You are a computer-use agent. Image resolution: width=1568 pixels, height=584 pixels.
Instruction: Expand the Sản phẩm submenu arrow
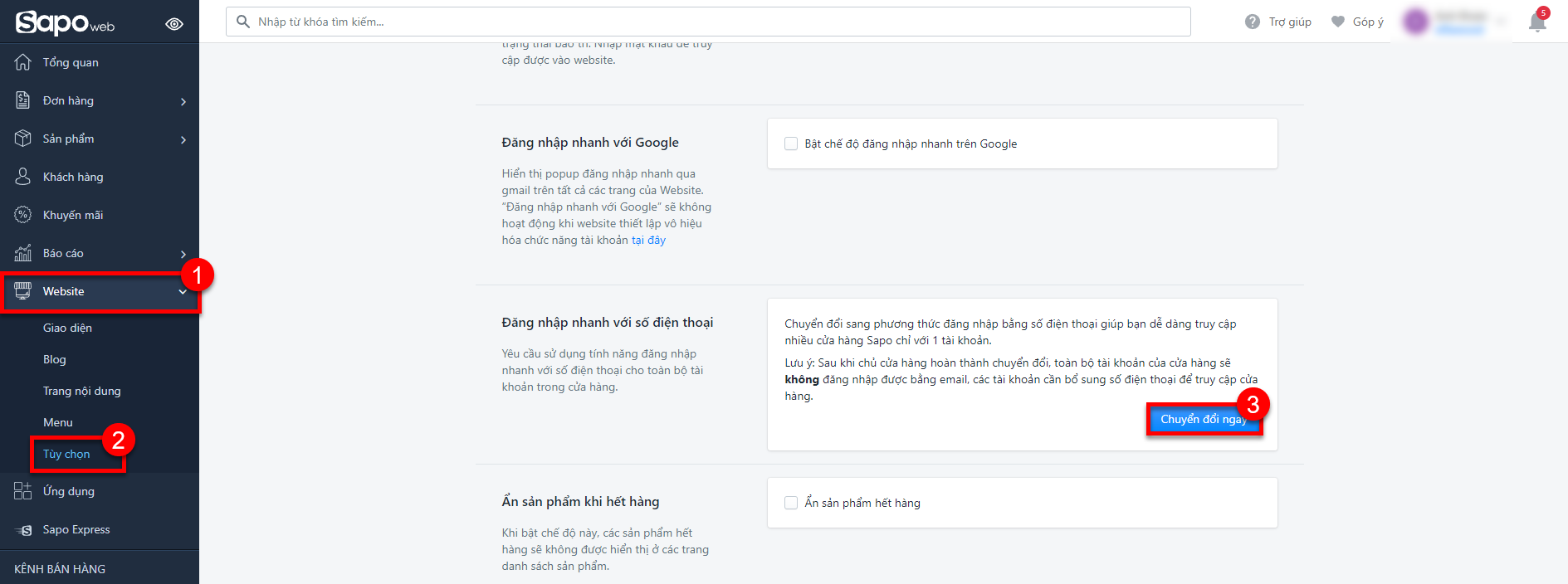point(183,139)
